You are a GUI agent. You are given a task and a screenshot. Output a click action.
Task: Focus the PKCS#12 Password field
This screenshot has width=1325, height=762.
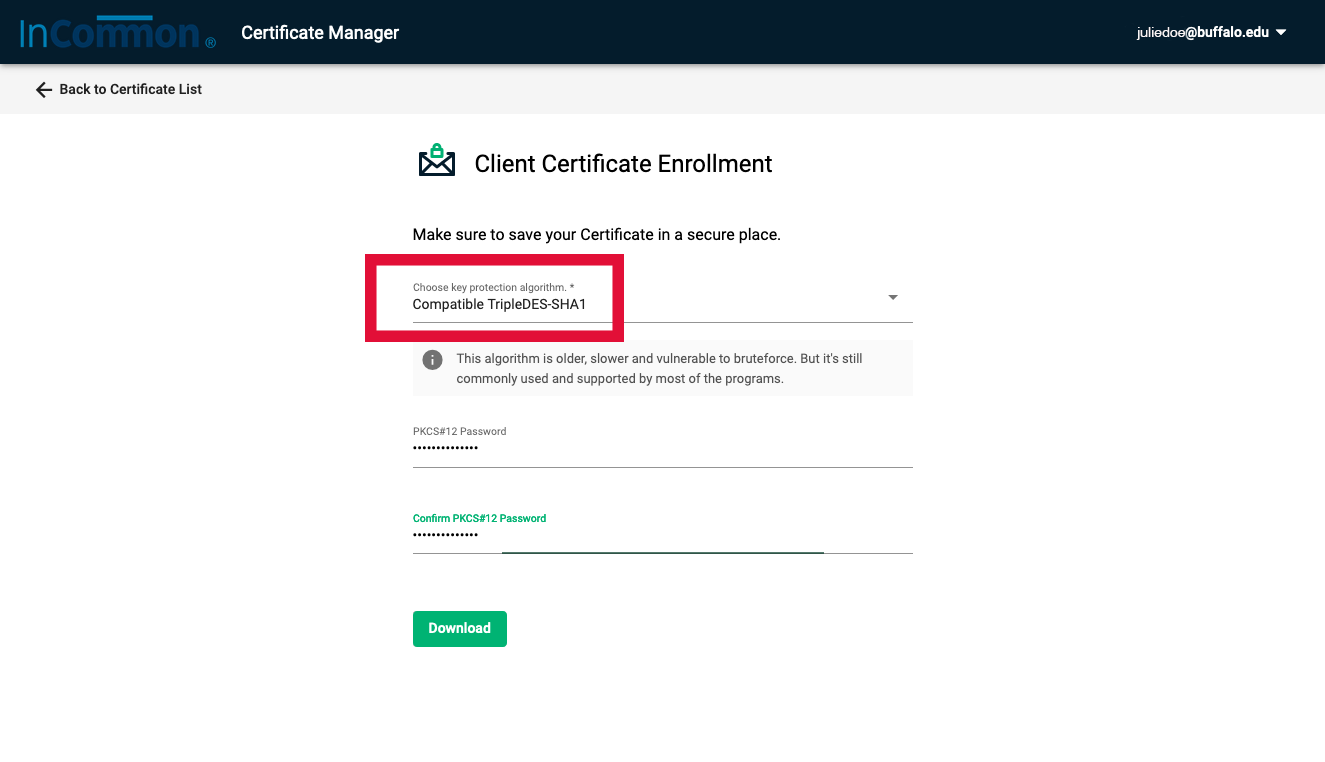coord(662,449)
